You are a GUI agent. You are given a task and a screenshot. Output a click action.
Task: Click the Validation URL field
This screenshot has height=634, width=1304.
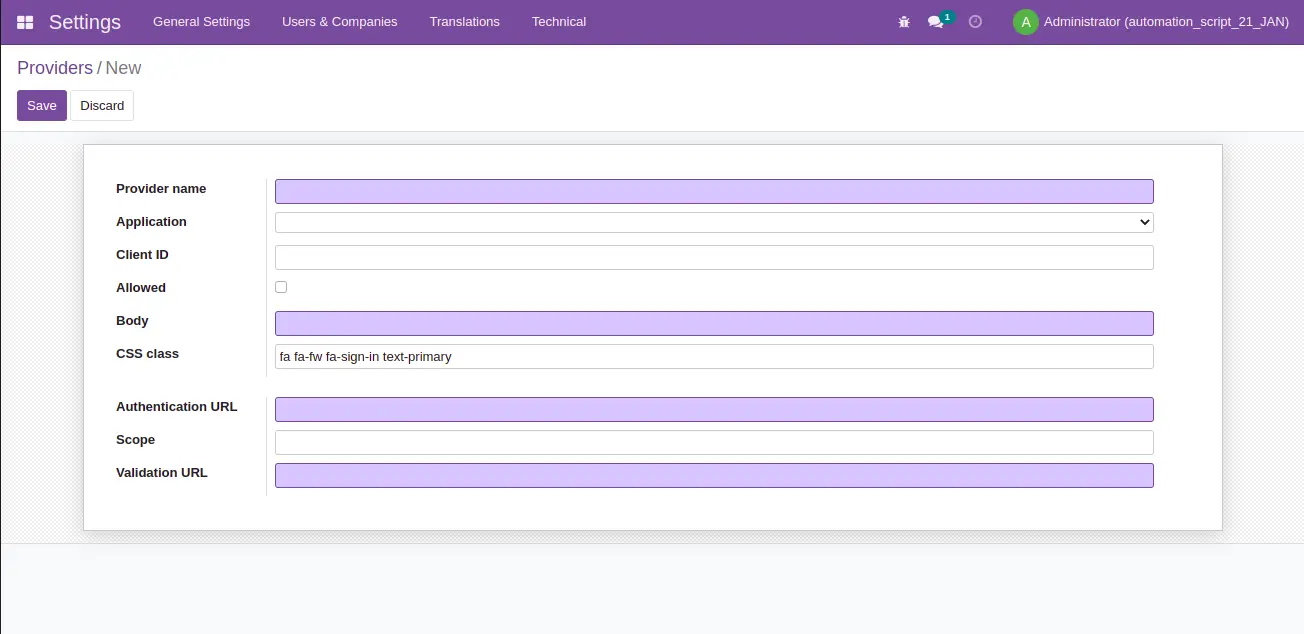[x=714, y=475]
